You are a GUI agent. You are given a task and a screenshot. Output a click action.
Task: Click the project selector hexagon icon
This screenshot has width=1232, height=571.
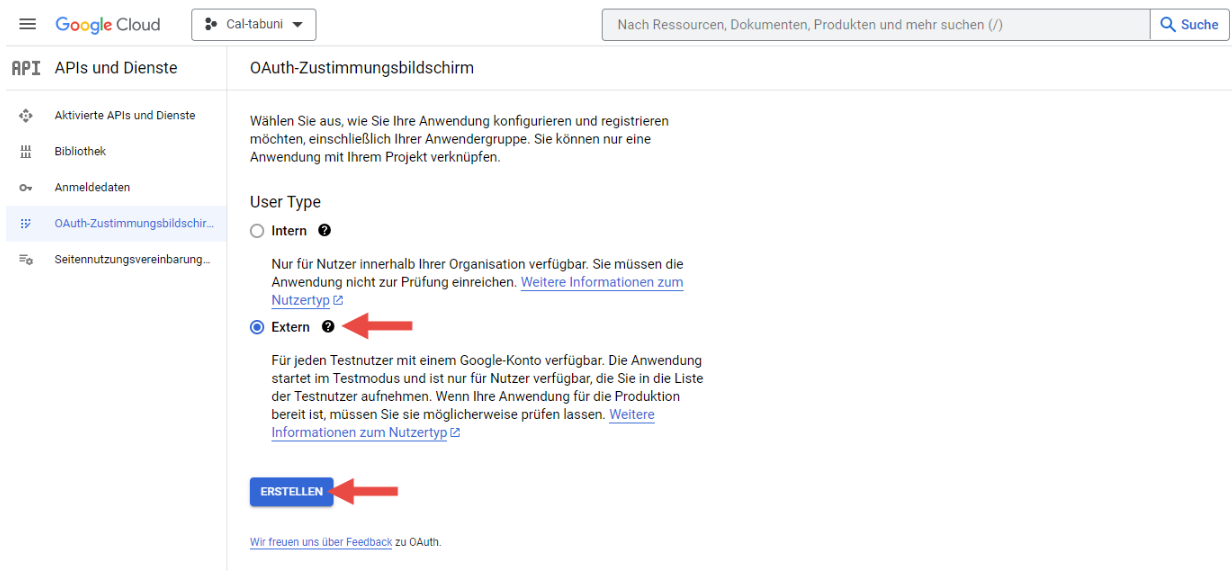(x=211, y=25)
